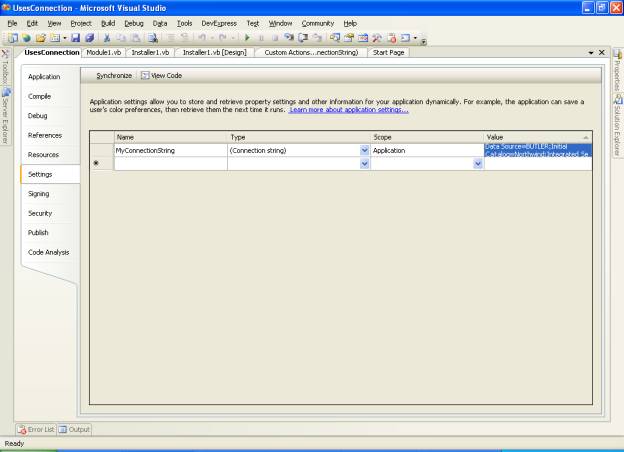Open Properties Window via toolbar icon
624x452 pixels.
tap(349, 38)
